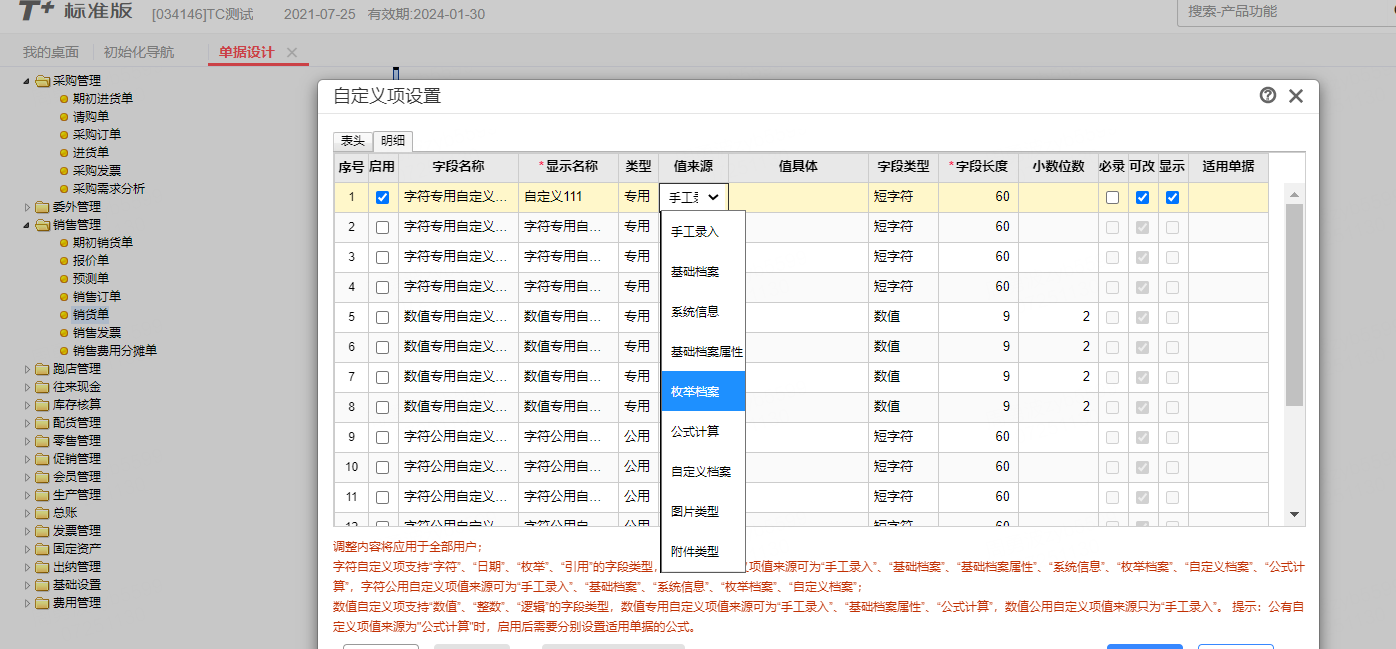
Task: Open 报价单 in the navigation tree
Action: (91, 261)
